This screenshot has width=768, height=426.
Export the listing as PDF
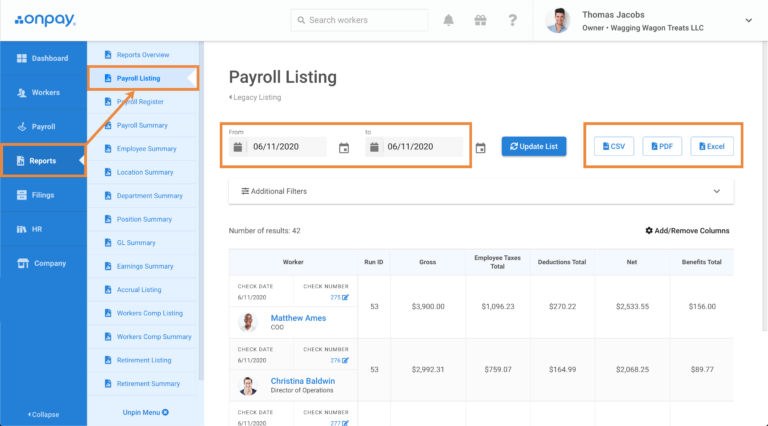[x=662, y=146]
